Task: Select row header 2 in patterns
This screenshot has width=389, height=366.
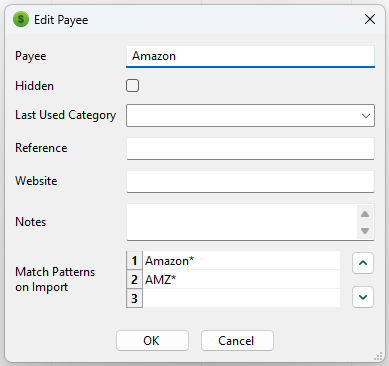Action: click(134, 279)
